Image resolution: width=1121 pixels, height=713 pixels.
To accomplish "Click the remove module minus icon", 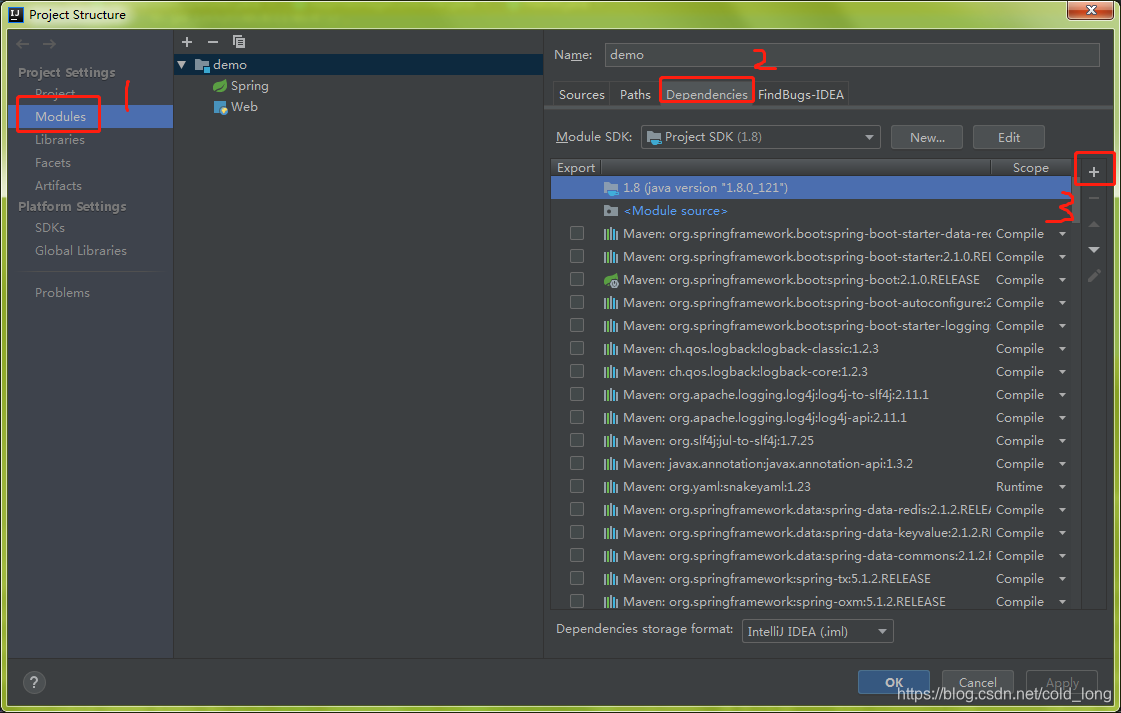I will 212,42.
